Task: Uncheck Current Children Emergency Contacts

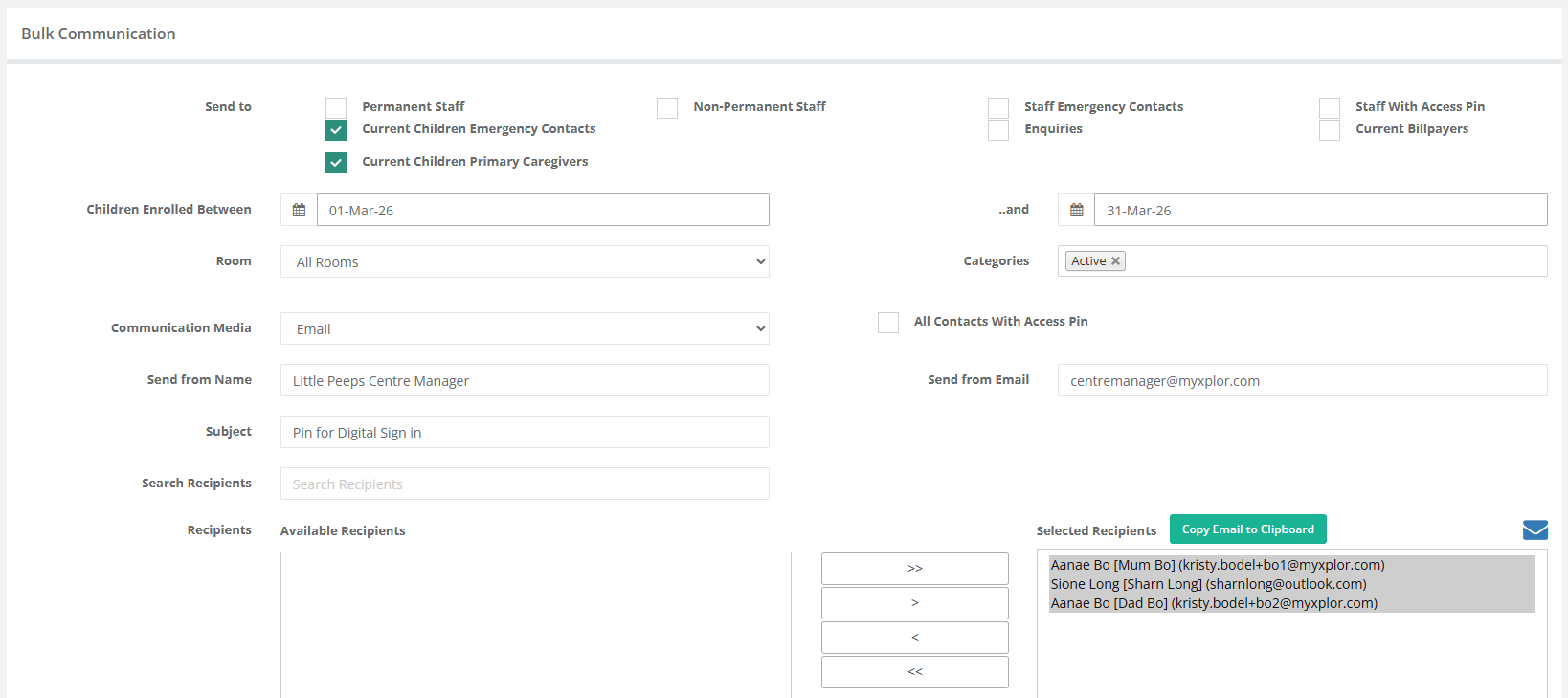Action: 336,130
